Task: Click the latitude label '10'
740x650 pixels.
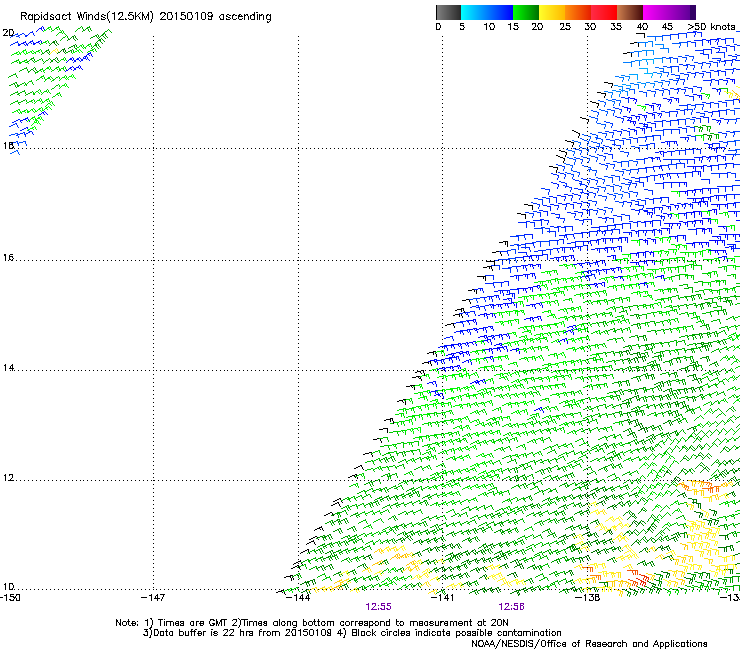Action: click(8, 587)
